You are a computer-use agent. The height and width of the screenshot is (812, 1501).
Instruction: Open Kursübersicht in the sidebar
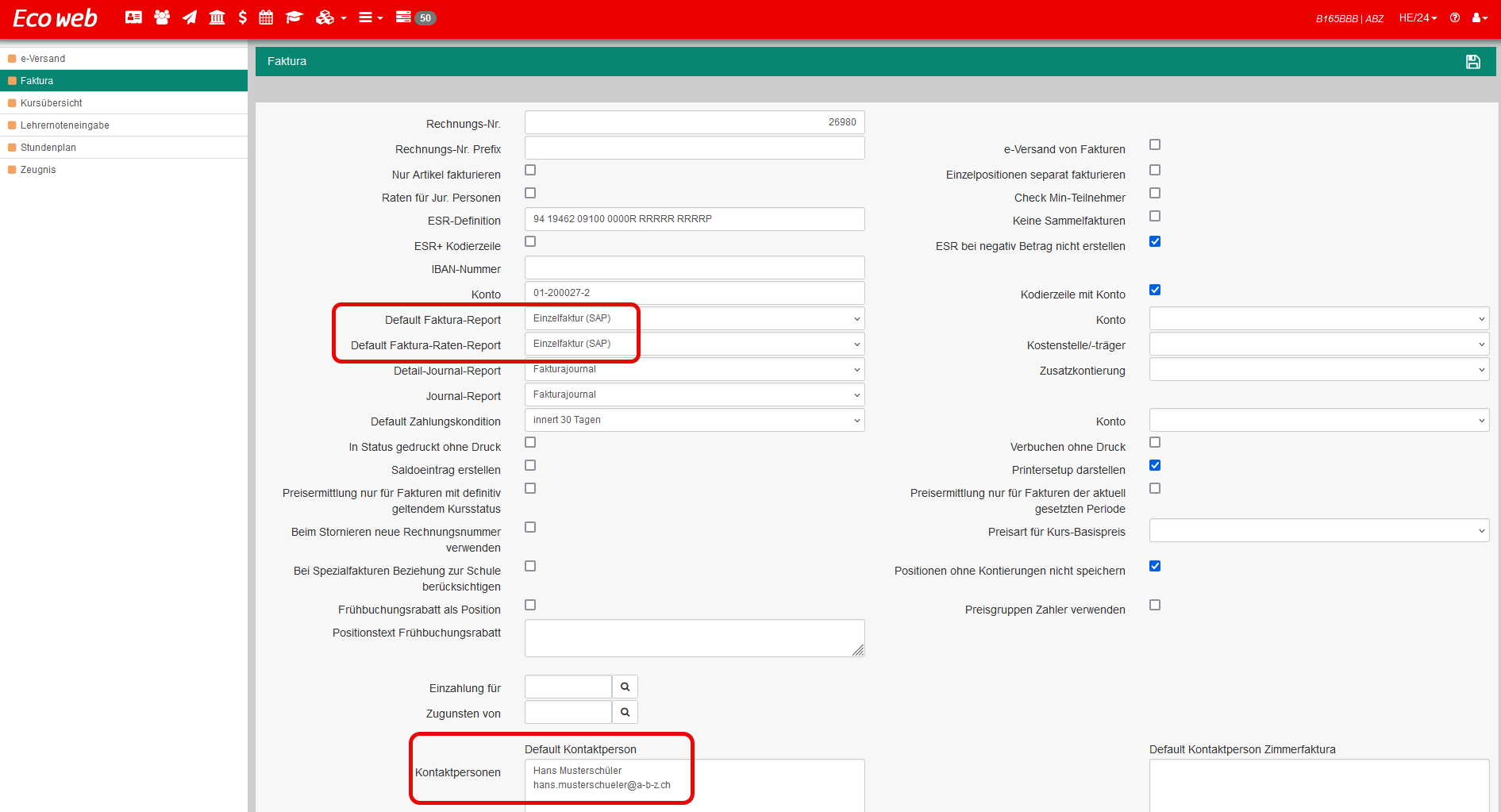coord(124,103)
